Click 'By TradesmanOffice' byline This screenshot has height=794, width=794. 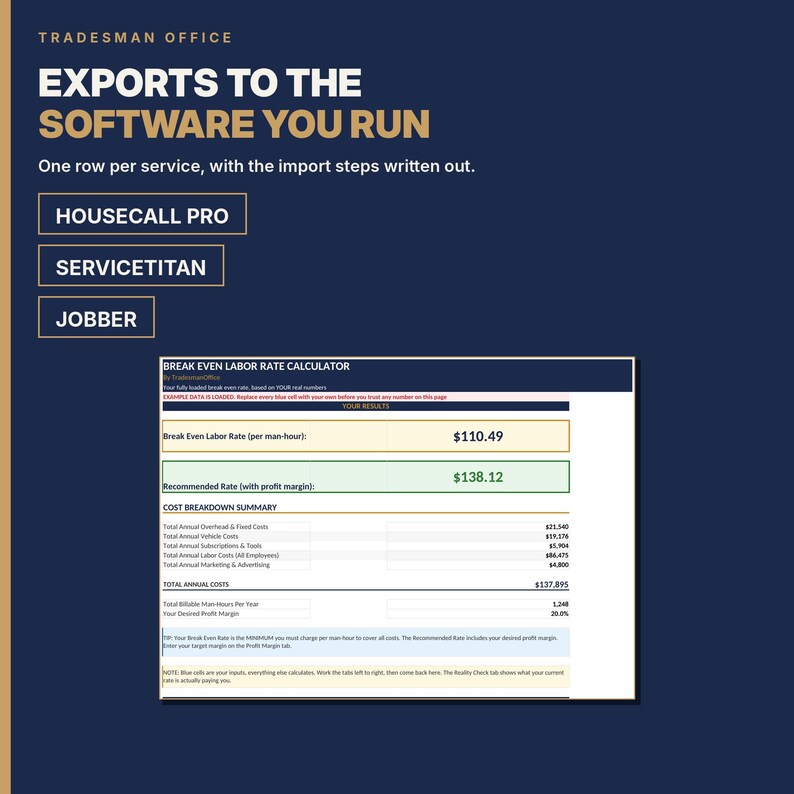(x=191, y=377)
